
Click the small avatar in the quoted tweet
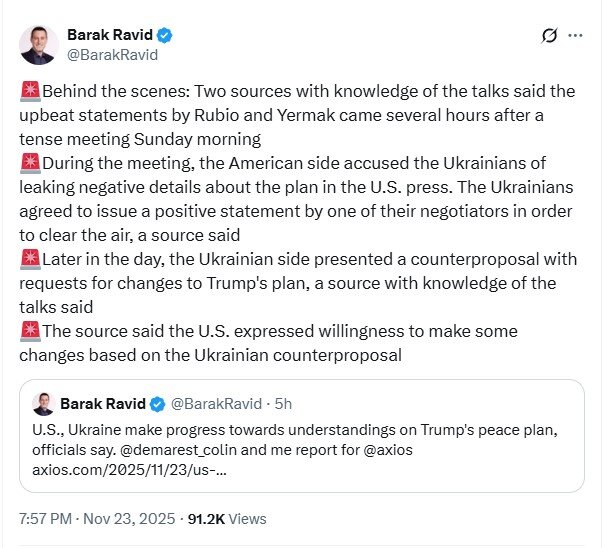[43, 404]
